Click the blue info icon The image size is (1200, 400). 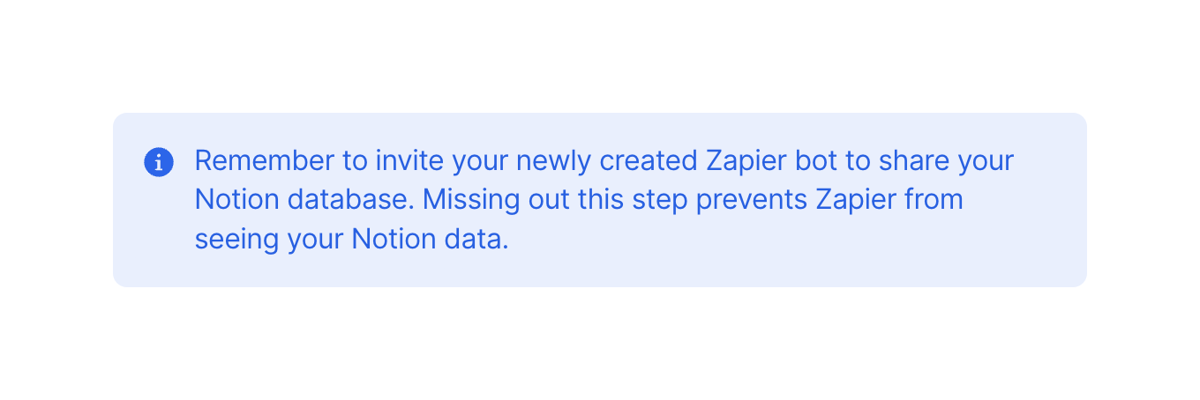pyautogui.click(x=159, y=161)
